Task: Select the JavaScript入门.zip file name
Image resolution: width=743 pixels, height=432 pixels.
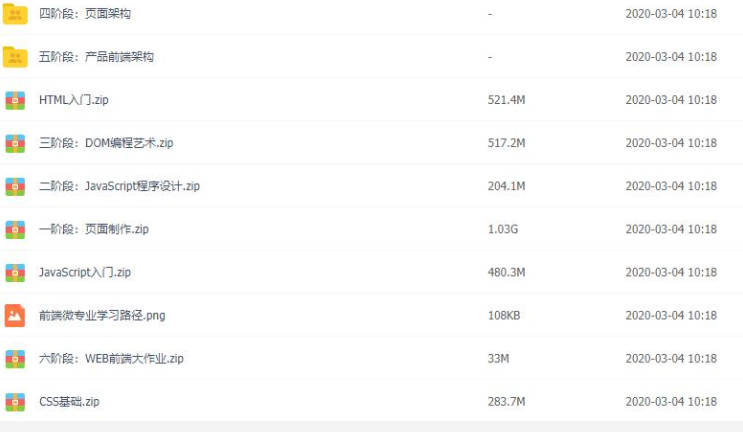Action: [85, 272]
